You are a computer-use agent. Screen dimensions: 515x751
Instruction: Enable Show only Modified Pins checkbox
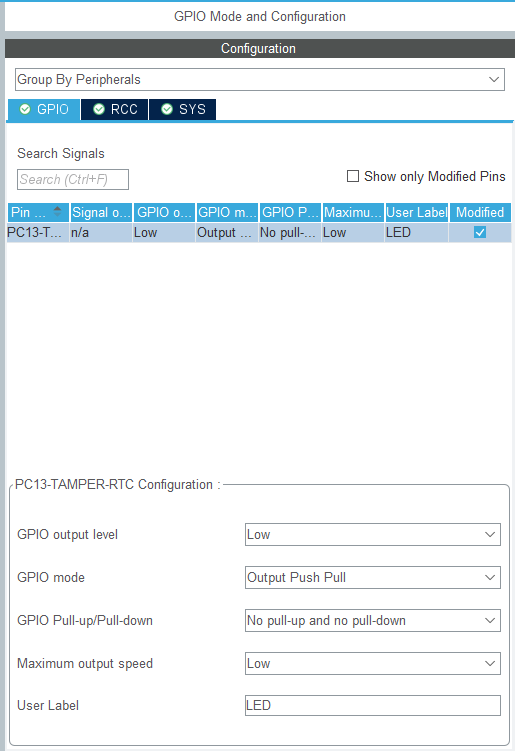pyautogui.click(x=353, y=176)
